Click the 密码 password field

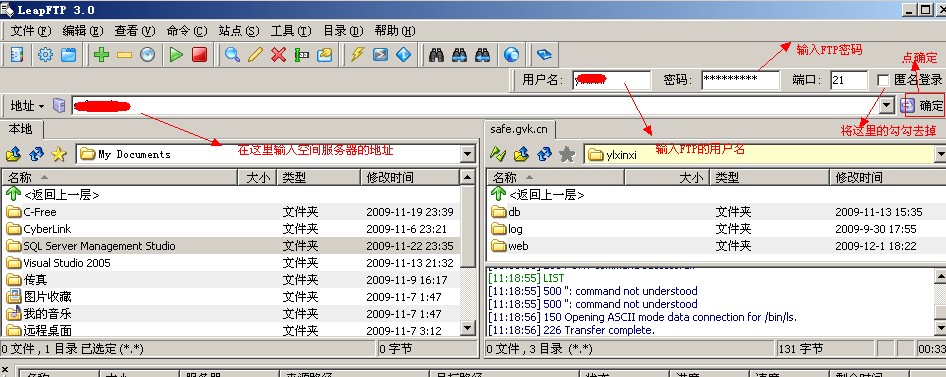[x=740, y=80]
